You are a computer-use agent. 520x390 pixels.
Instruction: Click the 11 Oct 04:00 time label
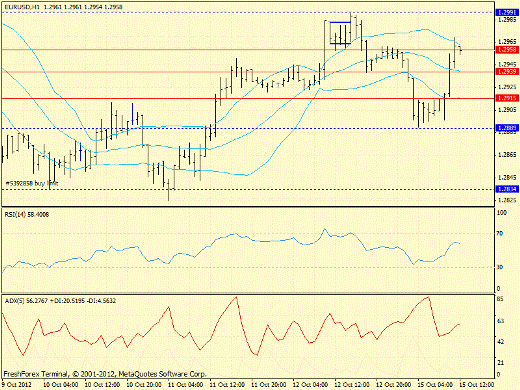tap(186, 385)
